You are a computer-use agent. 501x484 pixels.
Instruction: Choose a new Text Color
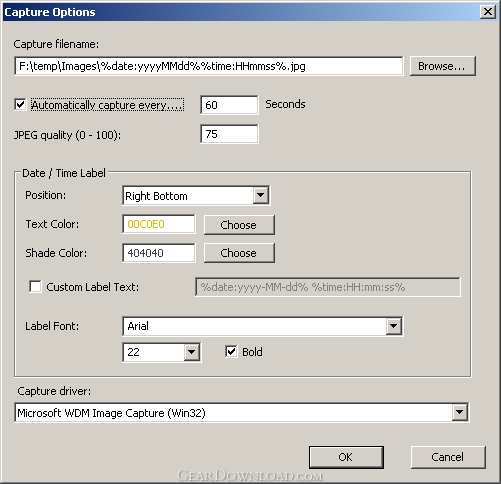point(239,225)
